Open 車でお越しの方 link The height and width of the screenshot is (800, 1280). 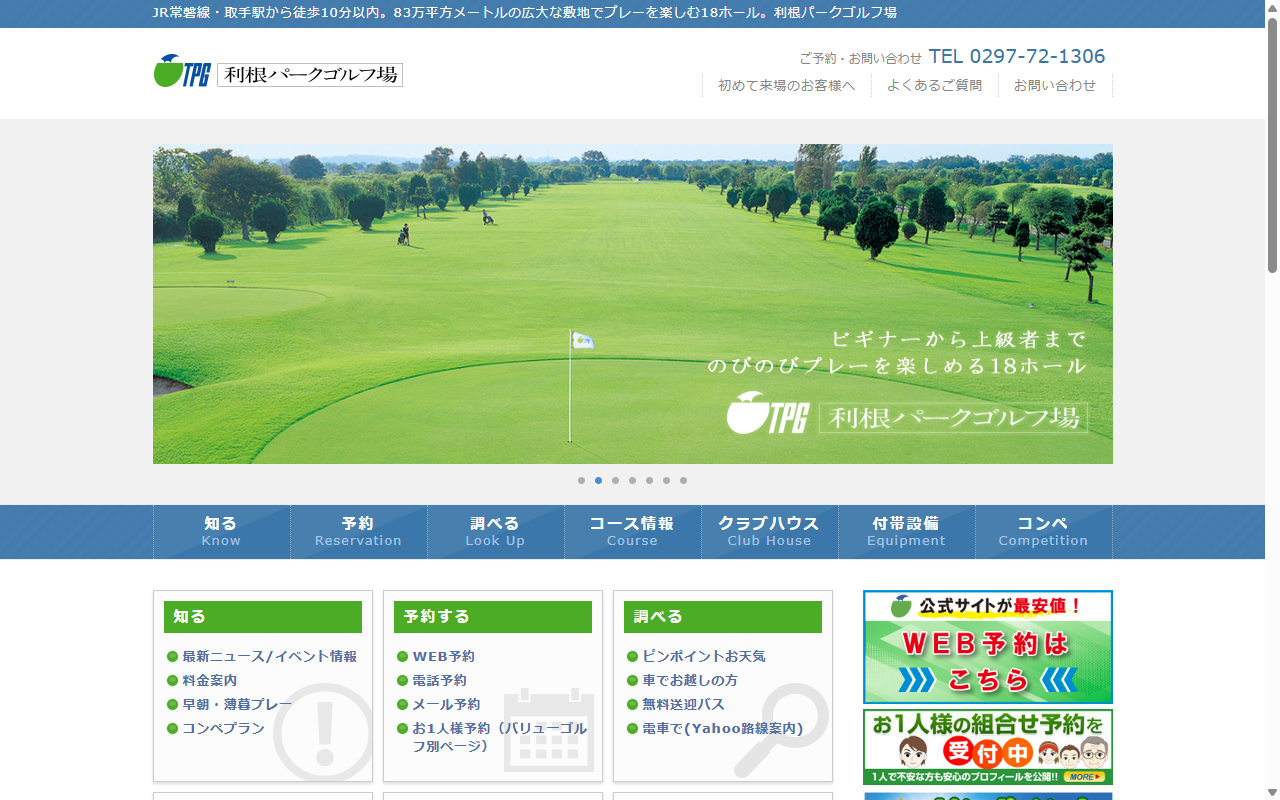[x=690, y=681]
